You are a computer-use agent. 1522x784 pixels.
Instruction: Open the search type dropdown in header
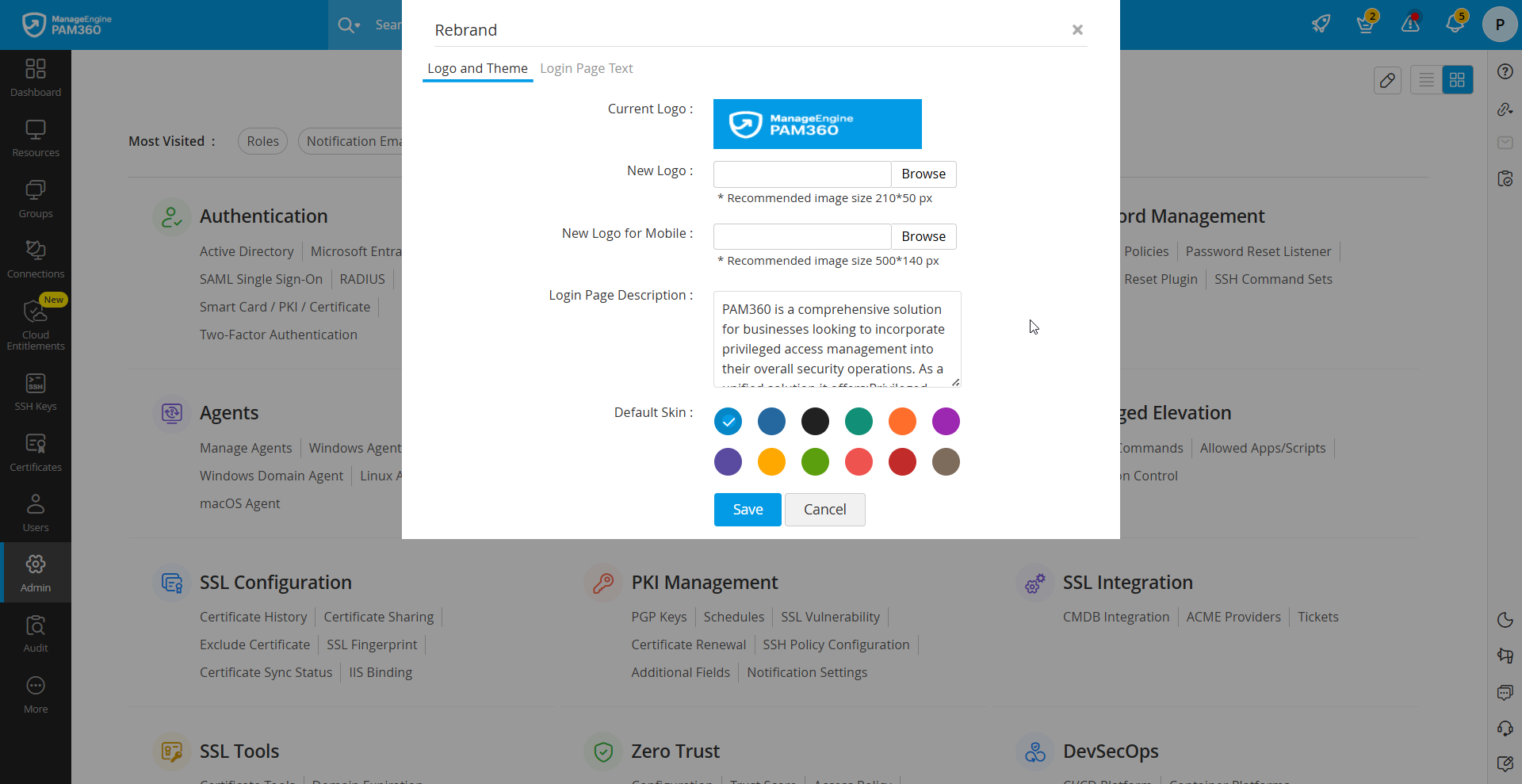350,25
